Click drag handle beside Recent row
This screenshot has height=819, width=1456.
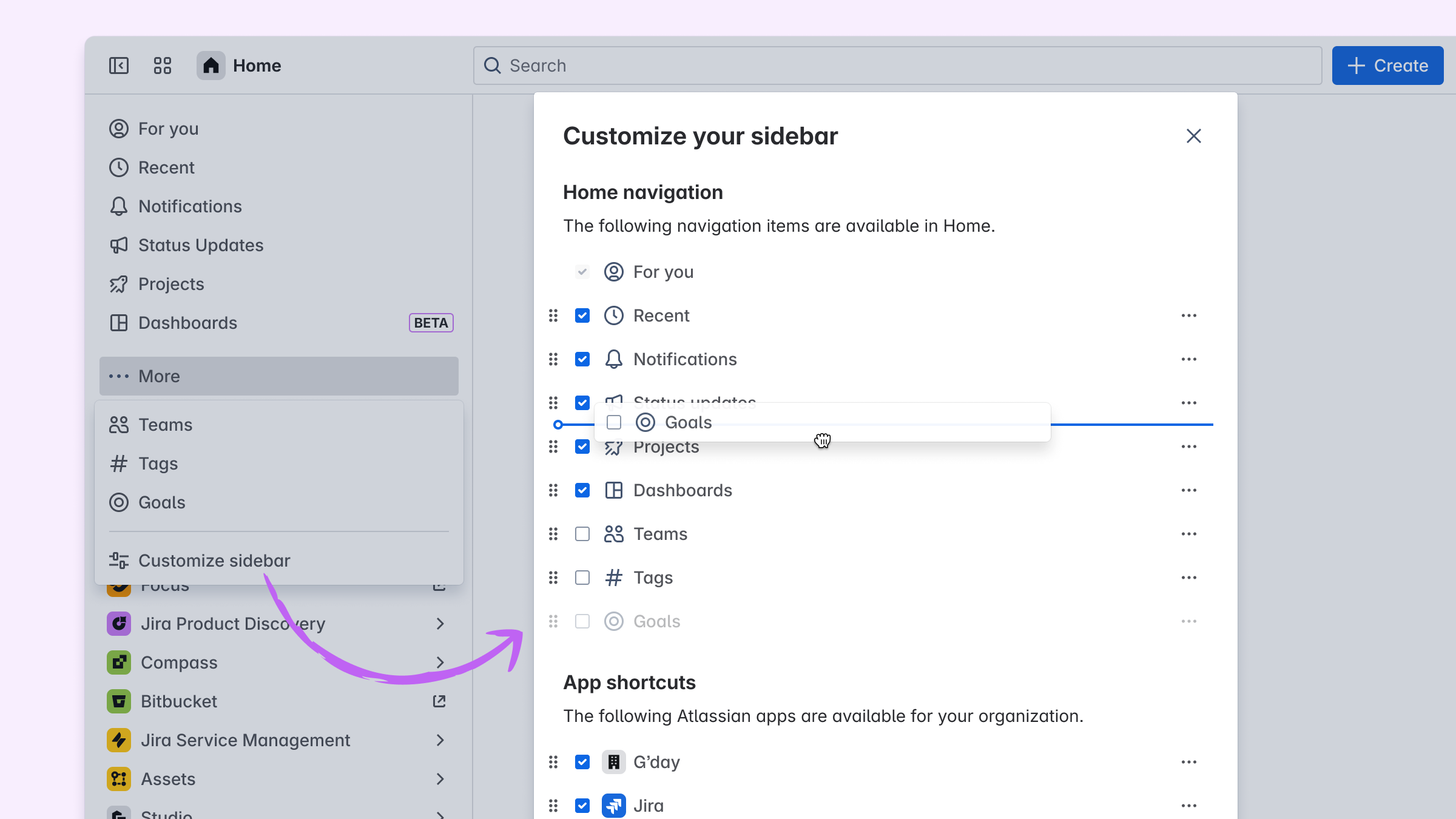[553, 315]
